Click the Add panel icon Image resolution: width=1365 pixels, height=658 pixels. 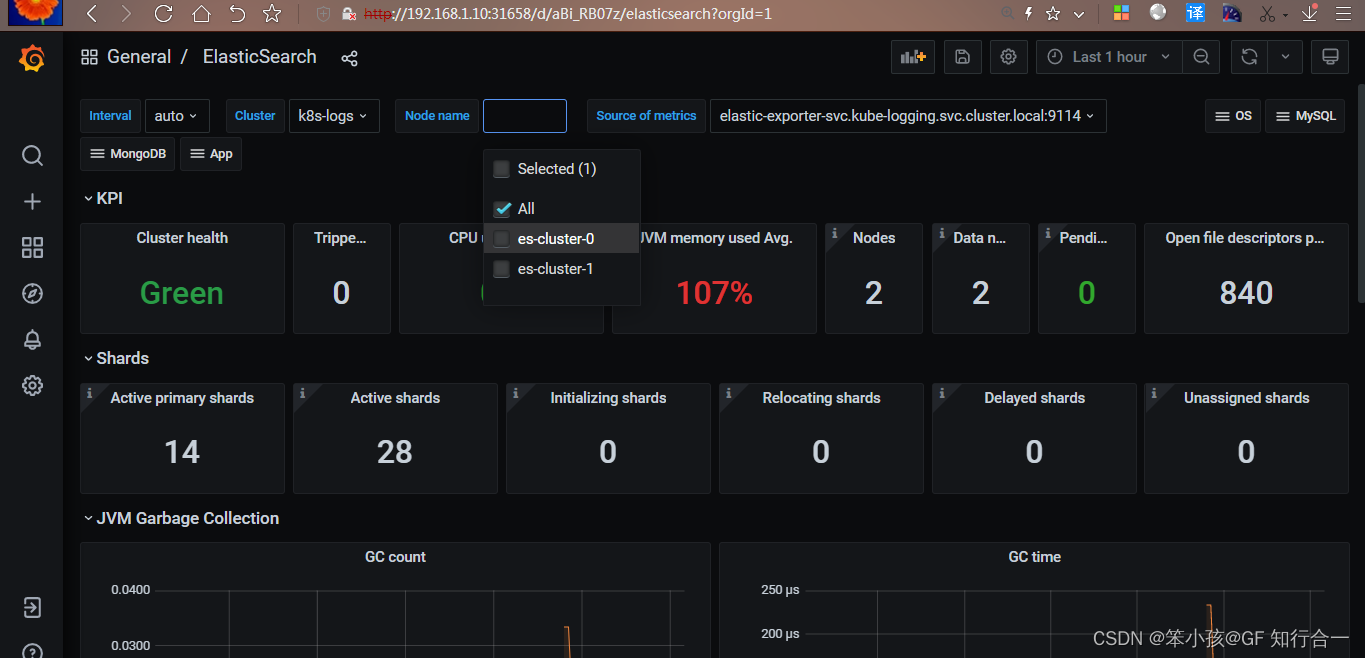click(913, 57)
